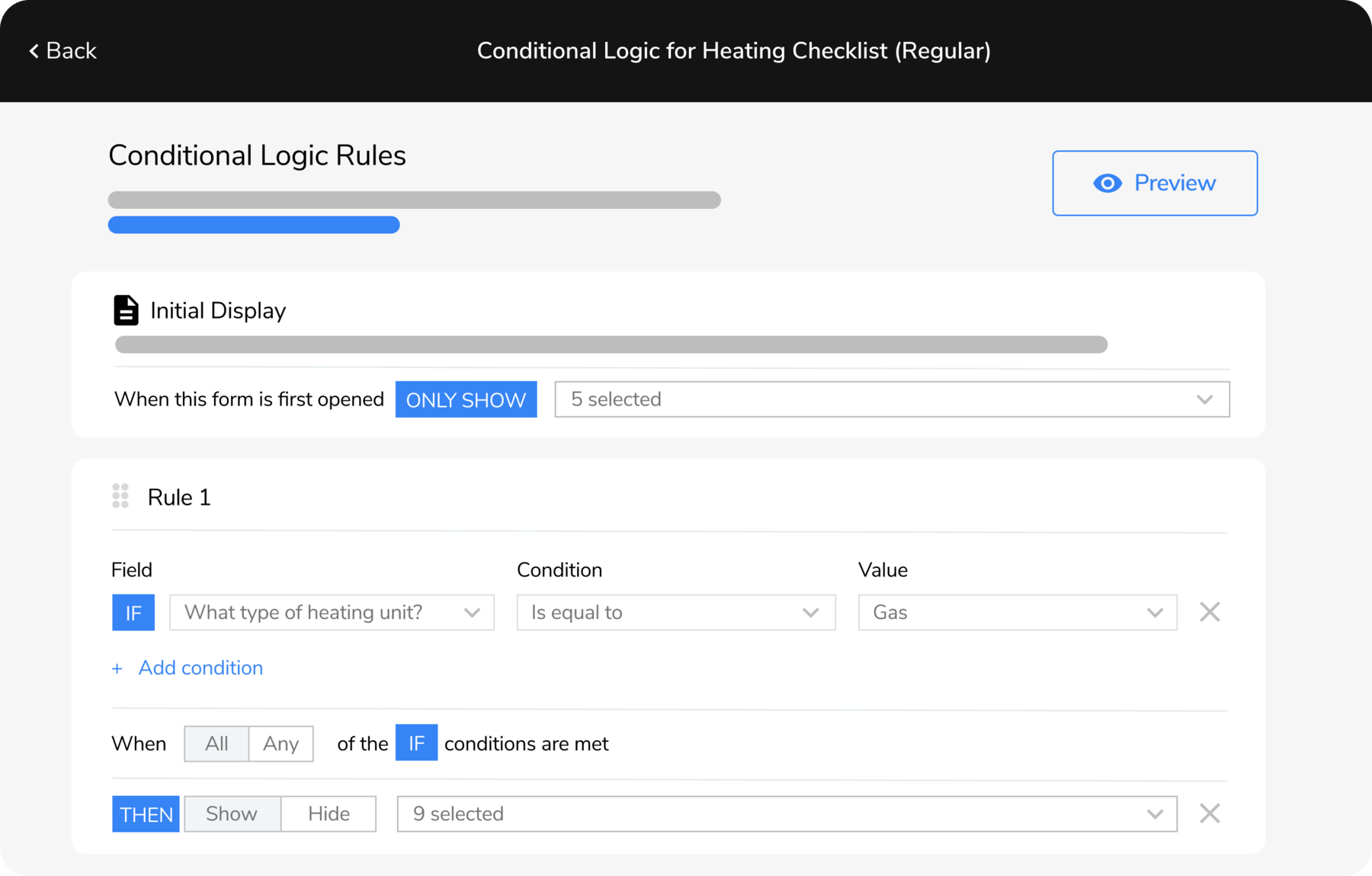Screen dimensions: 1372x876
Task: Select the Any conditions toggle
Action: click(x=280, y=743)
